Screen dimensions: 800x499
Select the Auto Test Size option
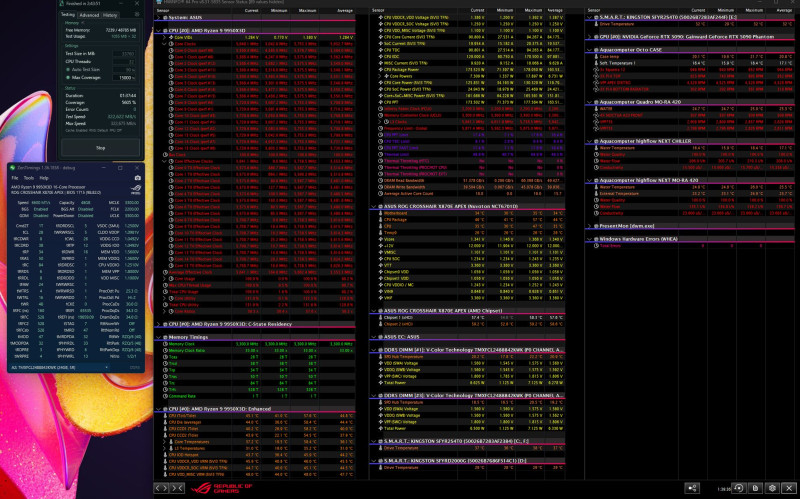(x=68, y=69)
